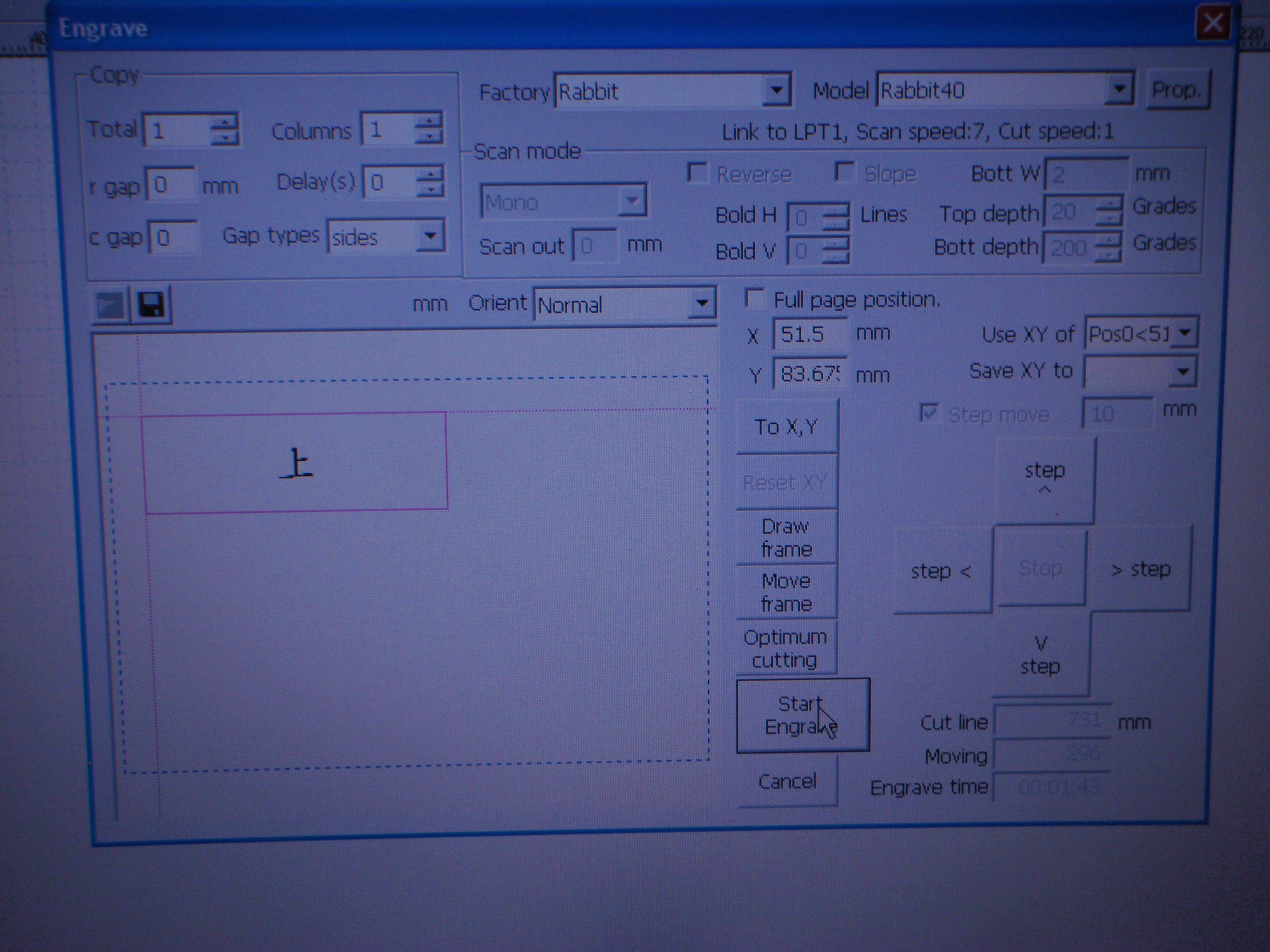Open the Orient dropdown set to Normal
The width and height of the screenshot is (1270, 952).
[702, 303]
